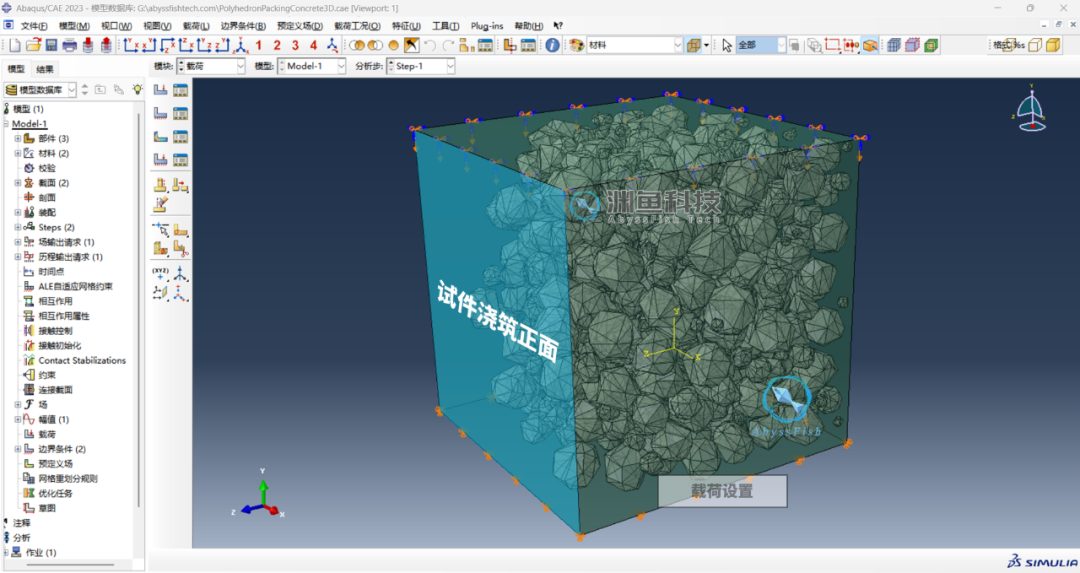
Task: Click the Create Load Case tool
Action: click(160, 160)
